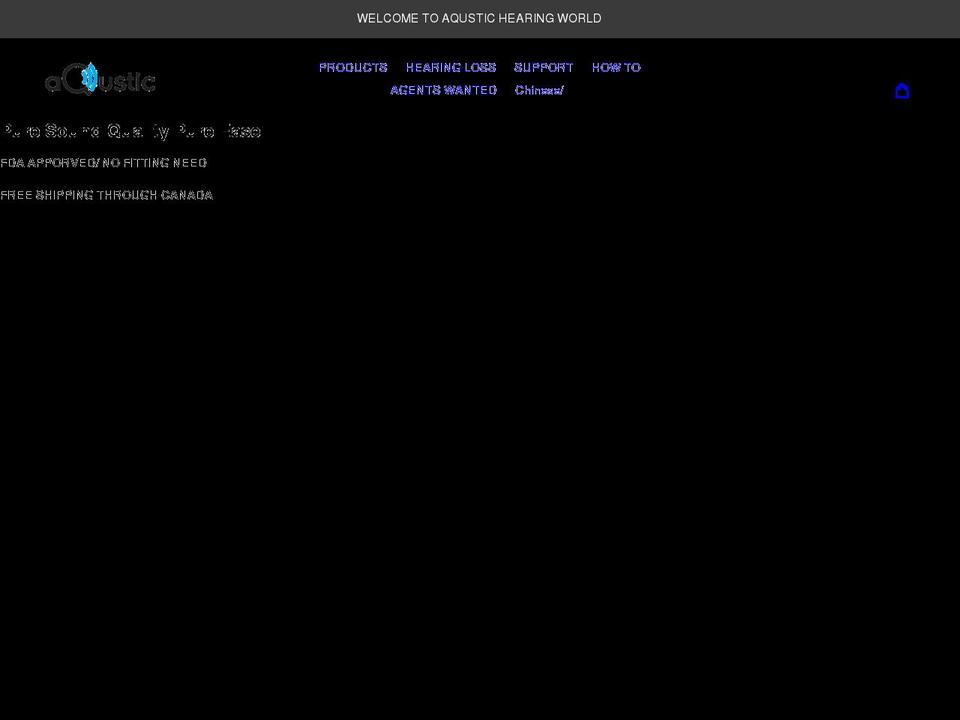Image resolution: width=960 pixels, height=720 pixels.
Task: Click the Free Shipping Through Canada text
Action: tap(107, 195)
